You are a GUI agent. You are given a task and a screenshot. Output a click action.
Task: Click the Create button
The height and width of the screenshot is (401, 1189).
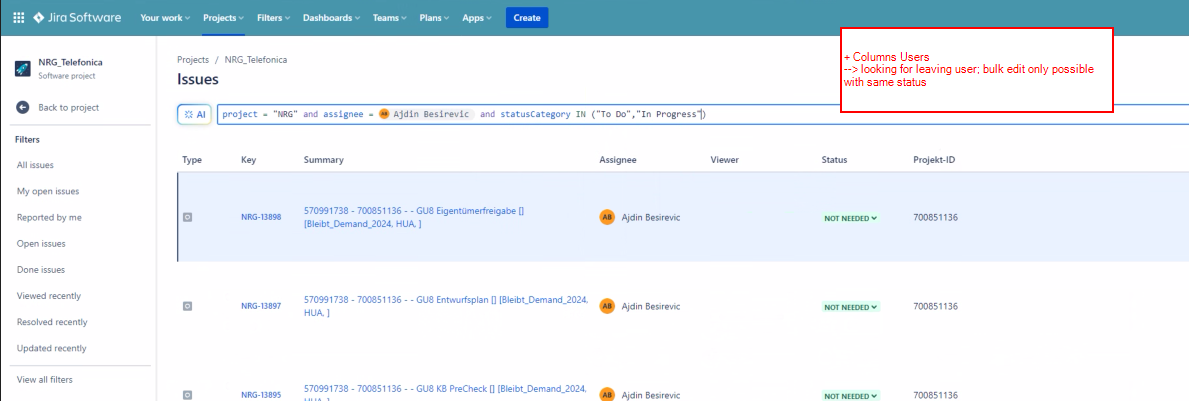pos(527,17)
